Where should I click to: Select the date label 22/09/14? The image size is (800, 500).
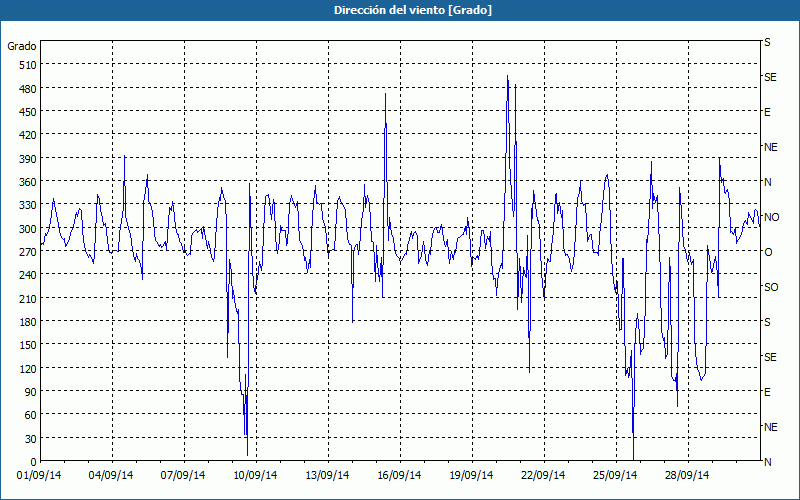tap(543, 475)
